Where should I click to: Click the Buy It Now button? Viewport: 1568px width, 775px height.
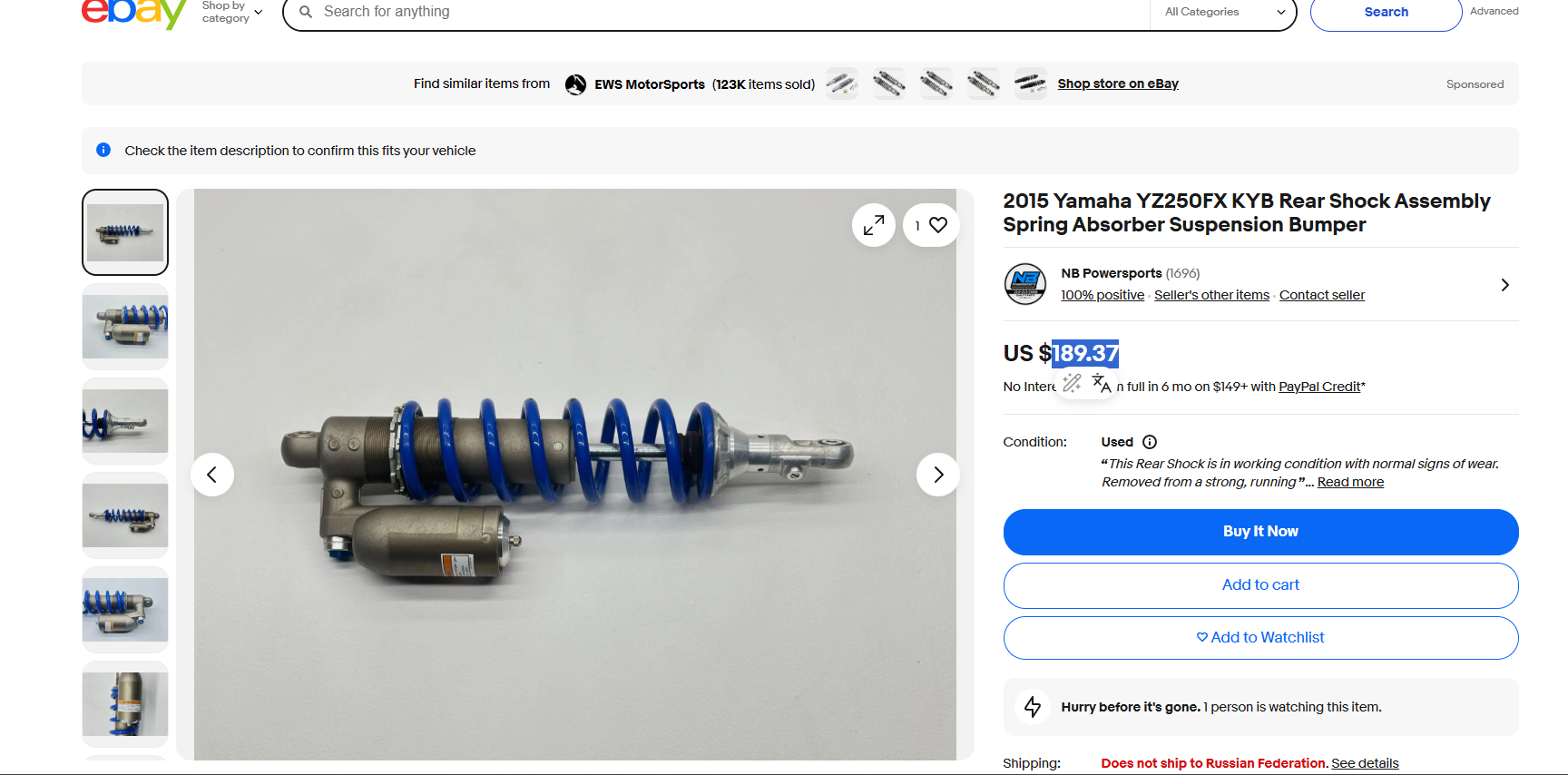(x=1260, y=532)
